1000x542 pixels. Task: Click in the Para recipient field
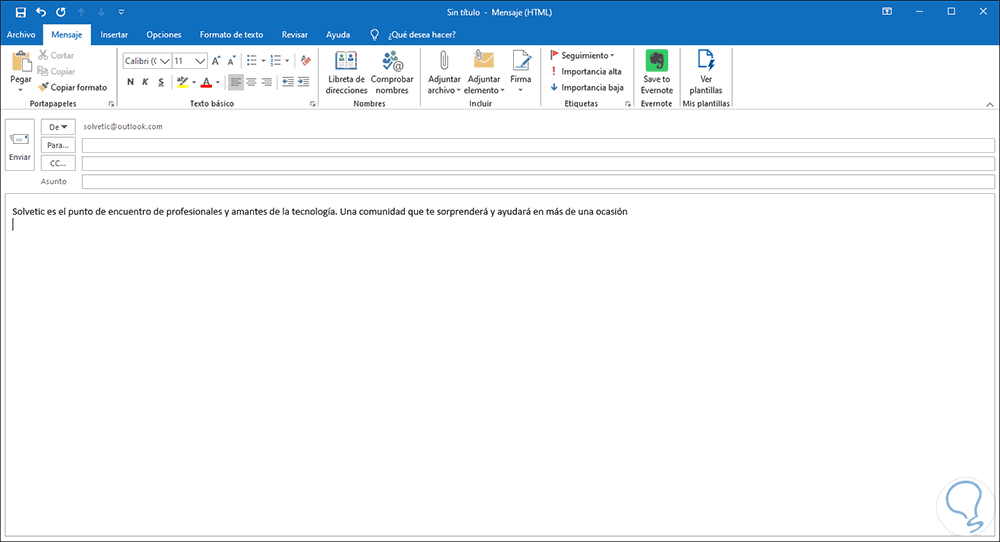click(538, 145)
